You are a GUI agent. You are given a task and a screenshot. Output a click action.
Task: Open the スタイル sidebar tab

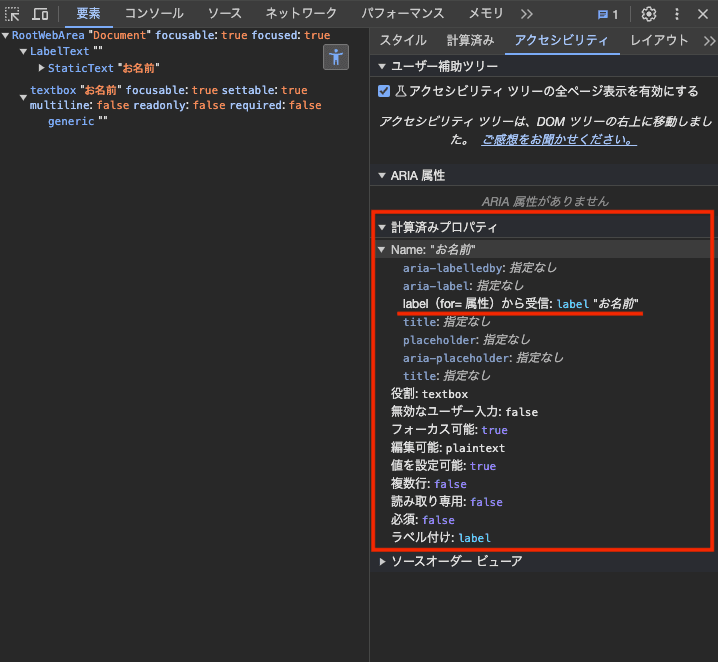402,41
